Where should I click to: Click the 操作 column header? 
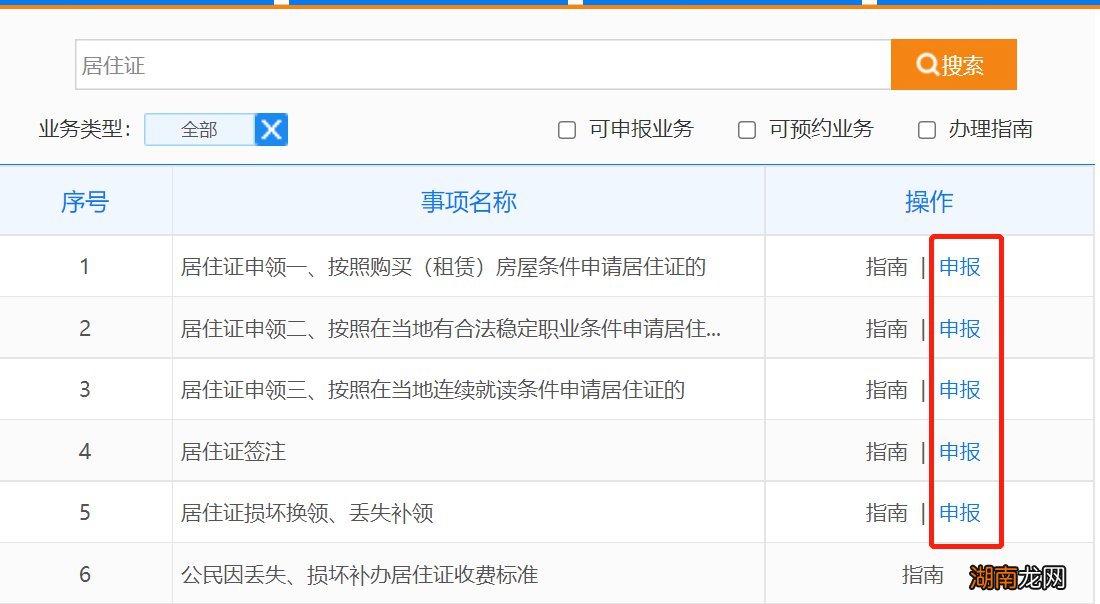(929, 202)
